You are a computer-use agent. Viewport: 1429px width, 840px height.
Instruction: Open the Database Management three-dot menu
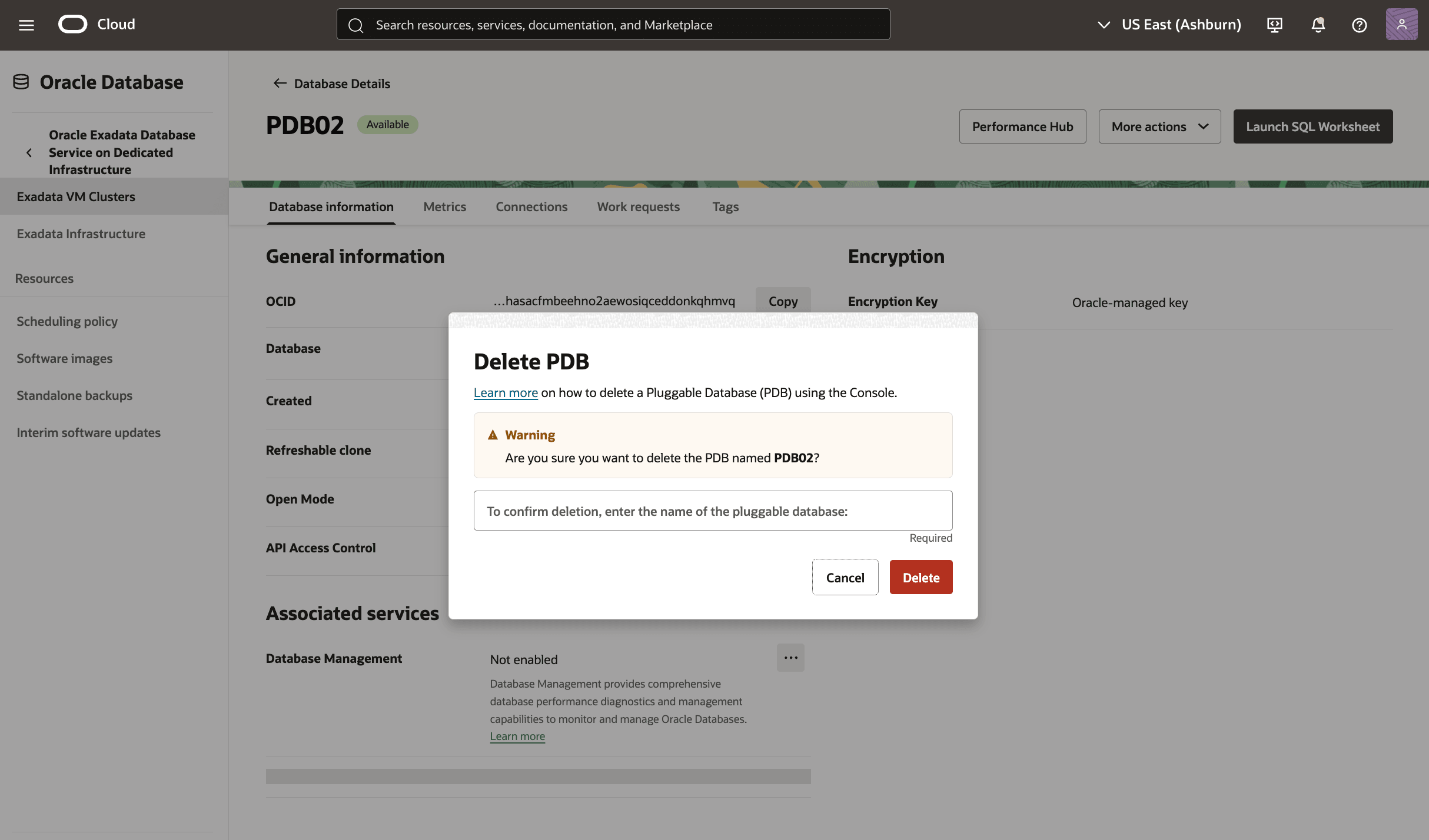tap(790, 658)
